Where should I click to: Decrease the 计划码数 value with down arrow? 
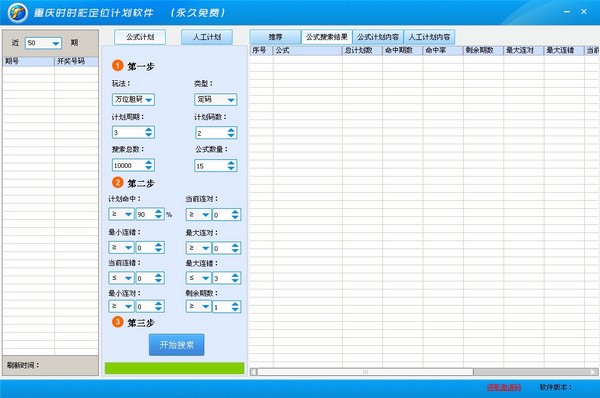(231, 135)
